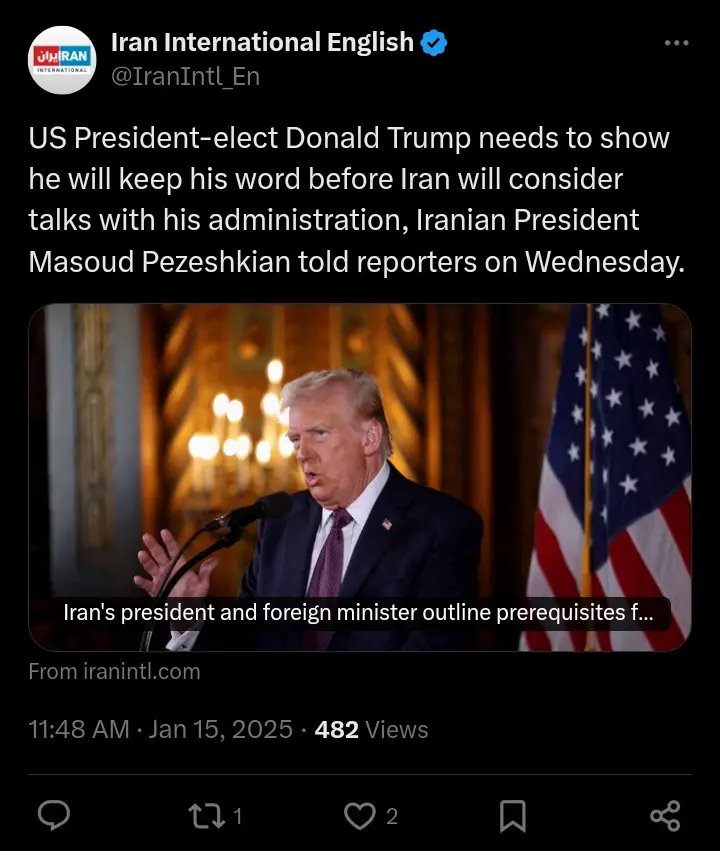Open the three-dot more options menu
Image resolution: width=720 pixels, height=851 pixels.
tap(677, 43)
